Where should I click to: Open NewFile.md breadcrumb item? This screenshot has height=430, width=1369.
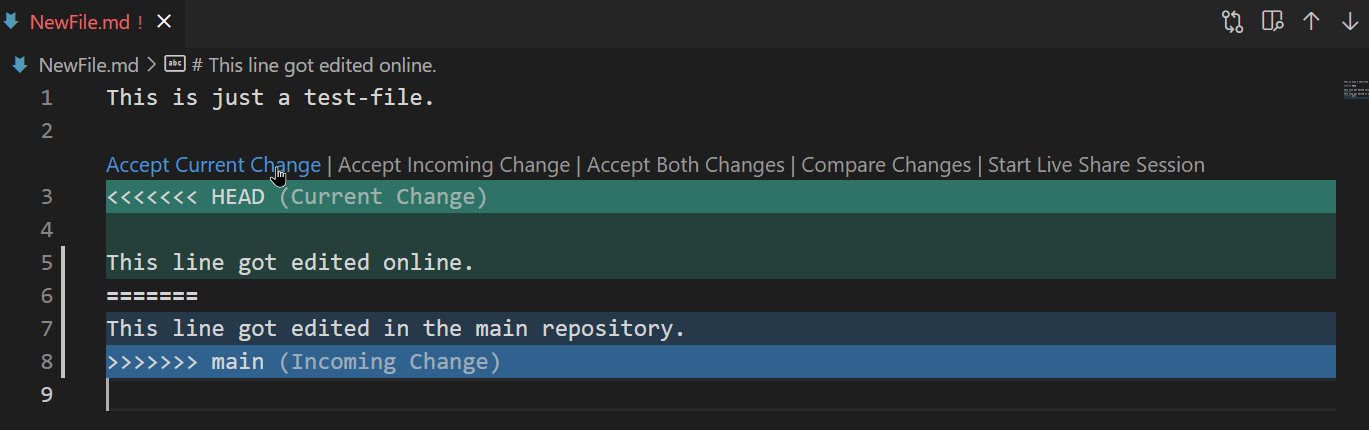pos(88,65)
